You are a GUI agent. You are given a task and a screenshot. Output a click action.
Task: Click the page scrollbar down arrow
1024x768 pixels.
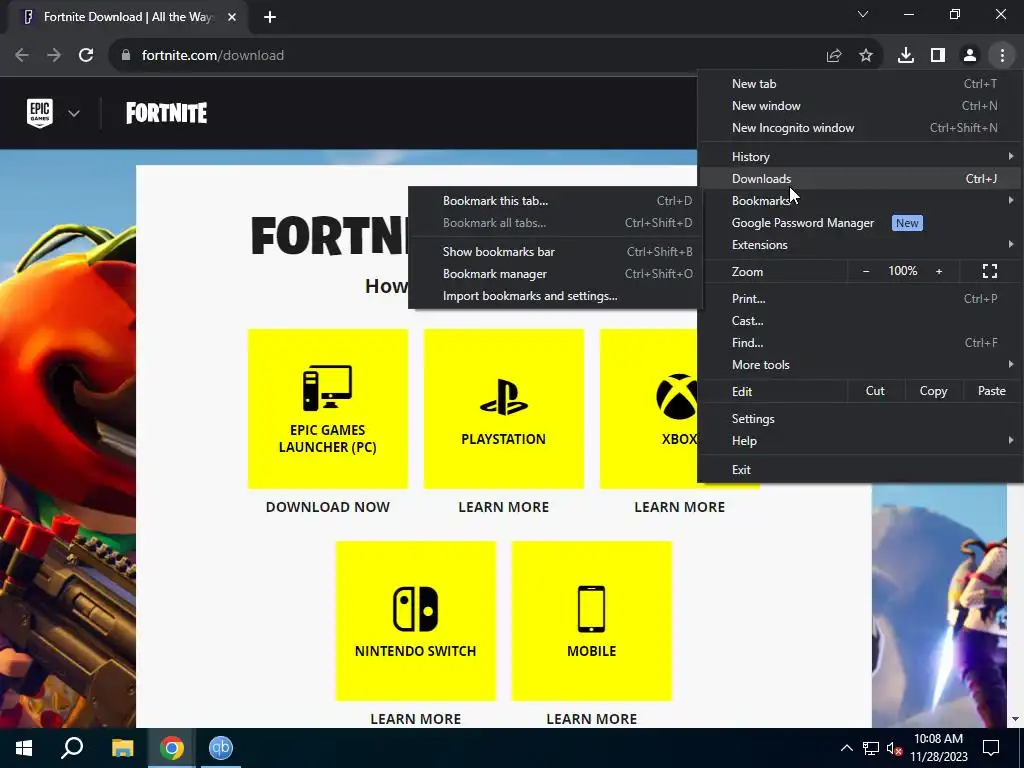(x=1016, y=719)
